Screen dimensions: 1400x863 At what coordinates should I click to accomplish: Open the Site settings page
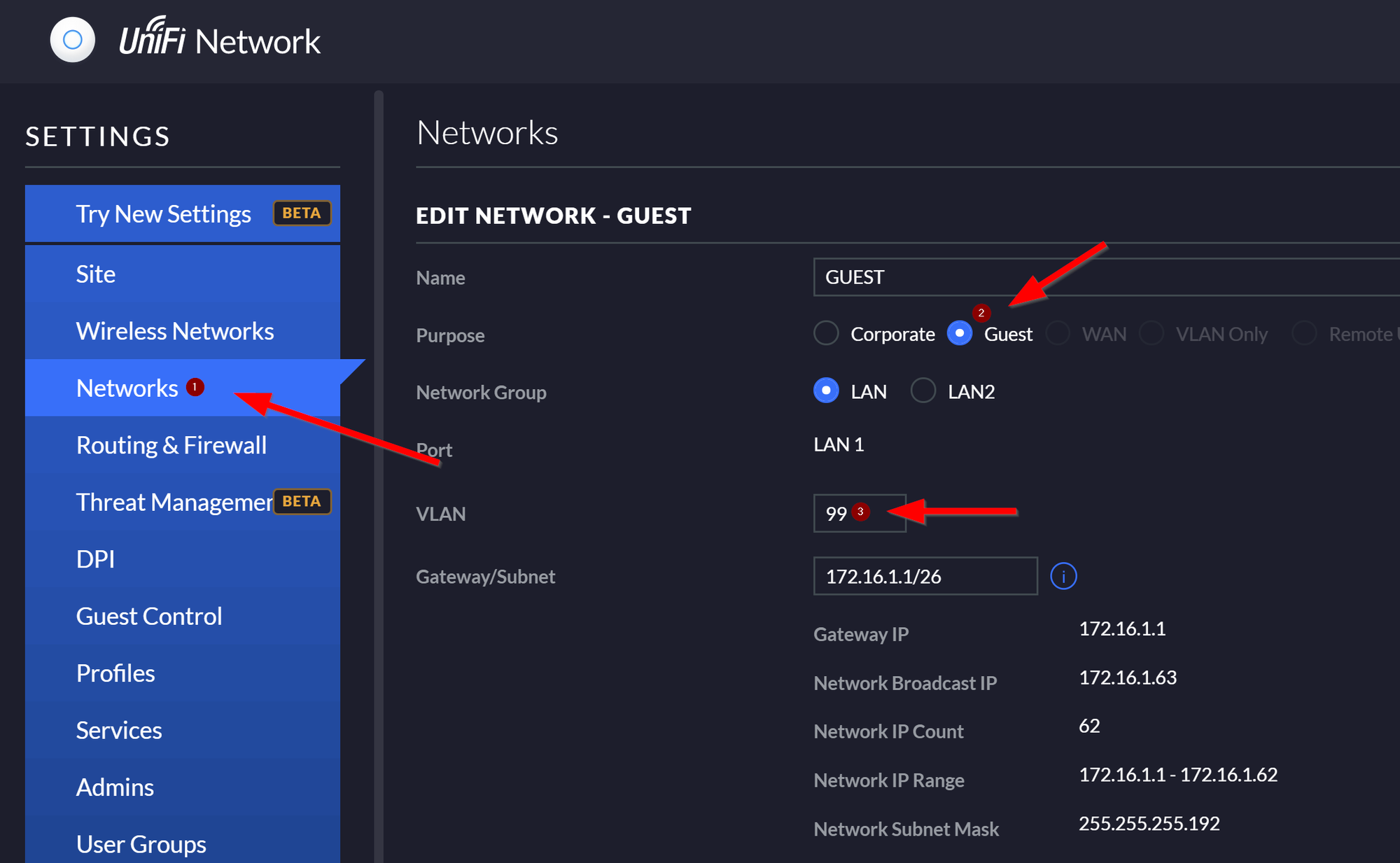96,274
